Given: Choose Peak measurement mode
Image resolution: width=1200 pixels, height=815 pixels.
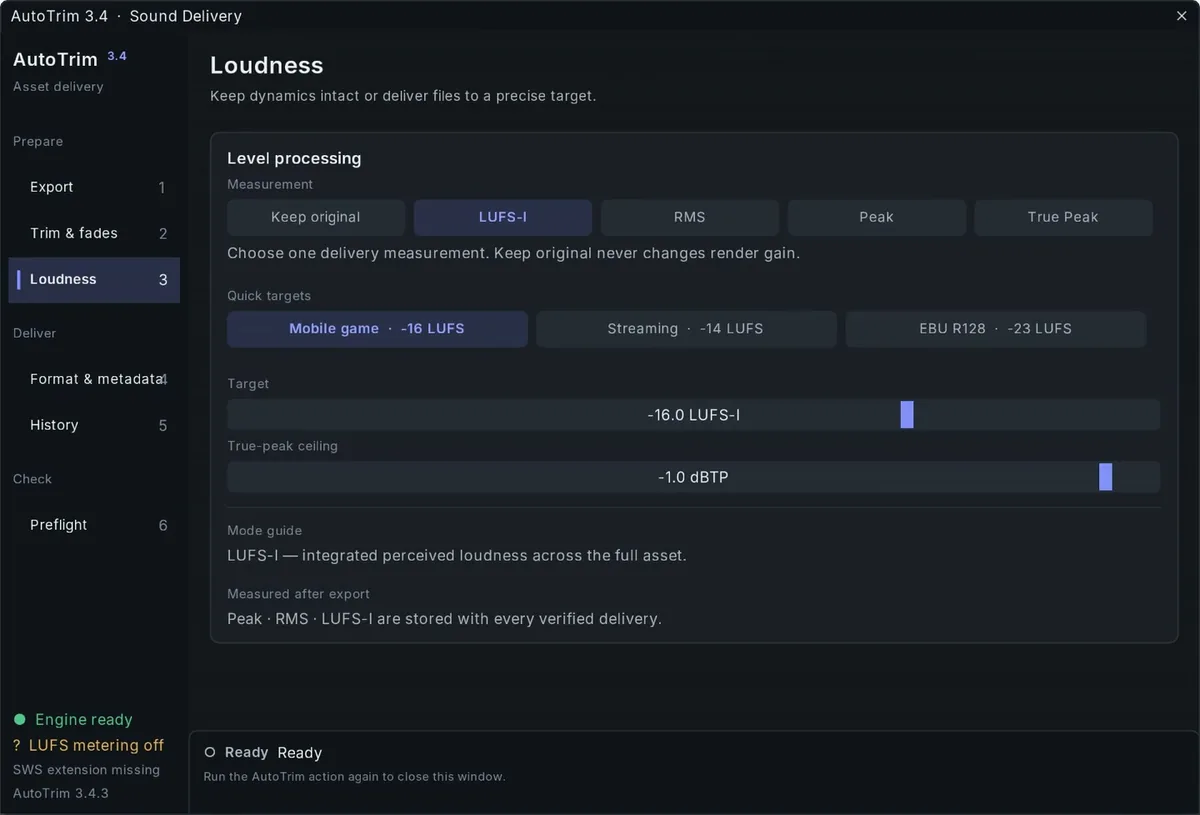Looking at the screenshot, I should pyautogui.click(x=877, y=217).
